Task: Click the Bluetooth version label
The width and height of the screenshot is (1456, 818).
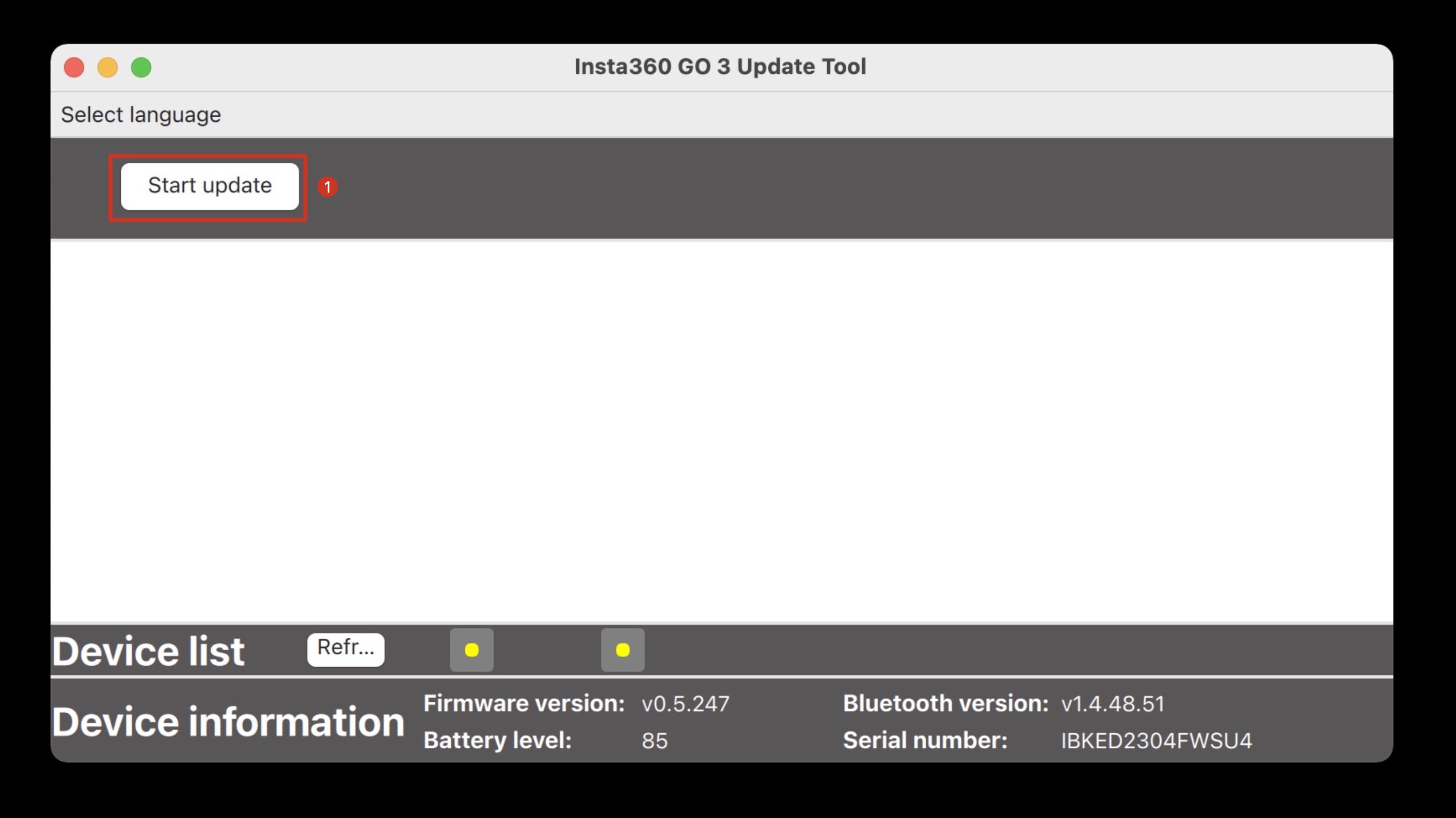Action: click(x=945, y=704)
